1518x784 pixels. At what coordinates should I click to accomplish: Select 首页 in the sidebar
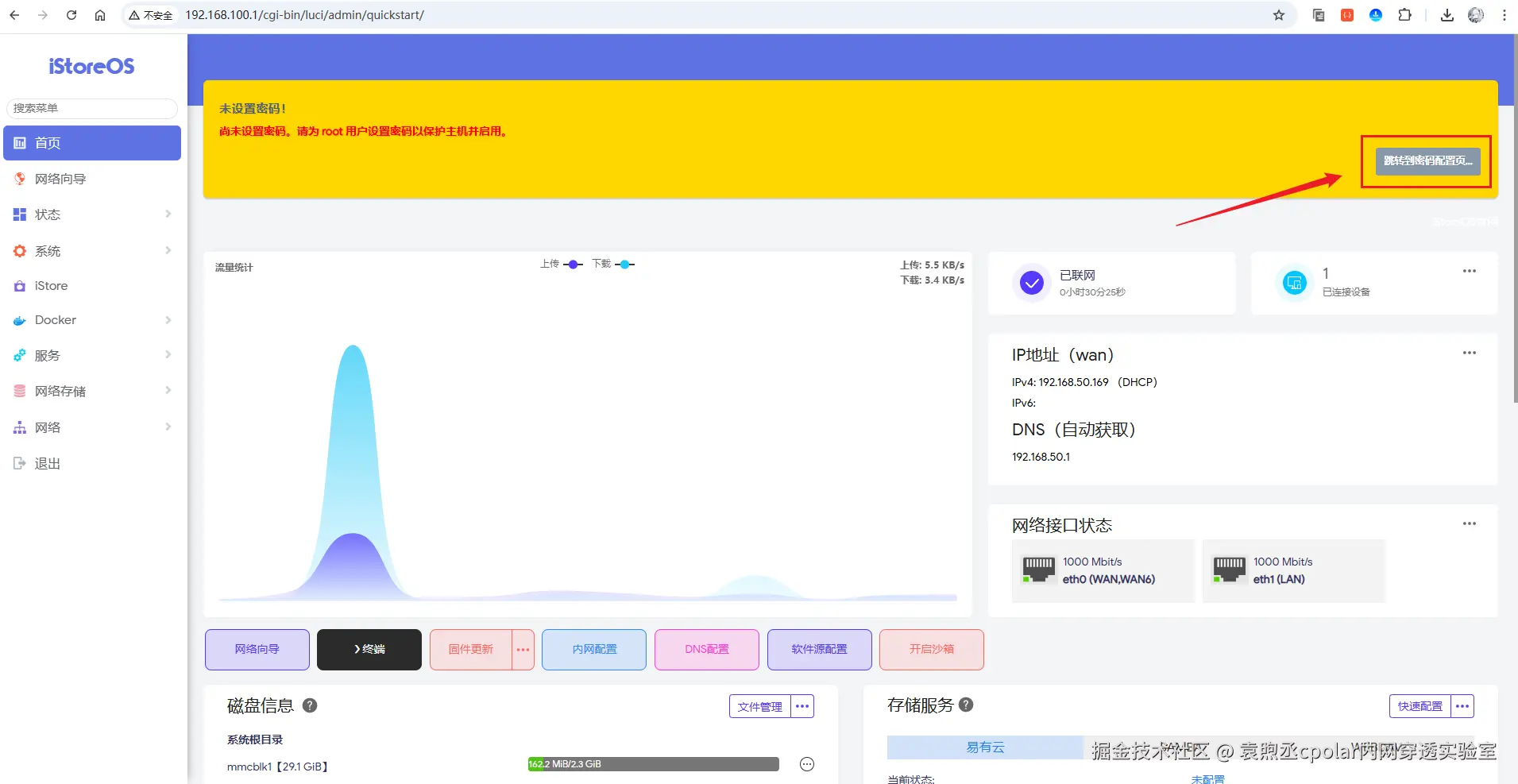pos(92,143)
